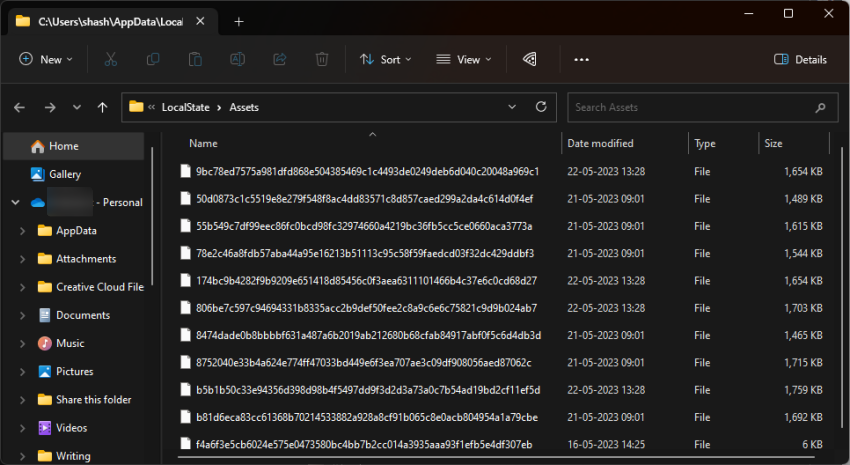Image resolution: width=850 pixels, height=465 pixels.
Task: Click the Rename icon in toolbar
Action: (238, 59)
